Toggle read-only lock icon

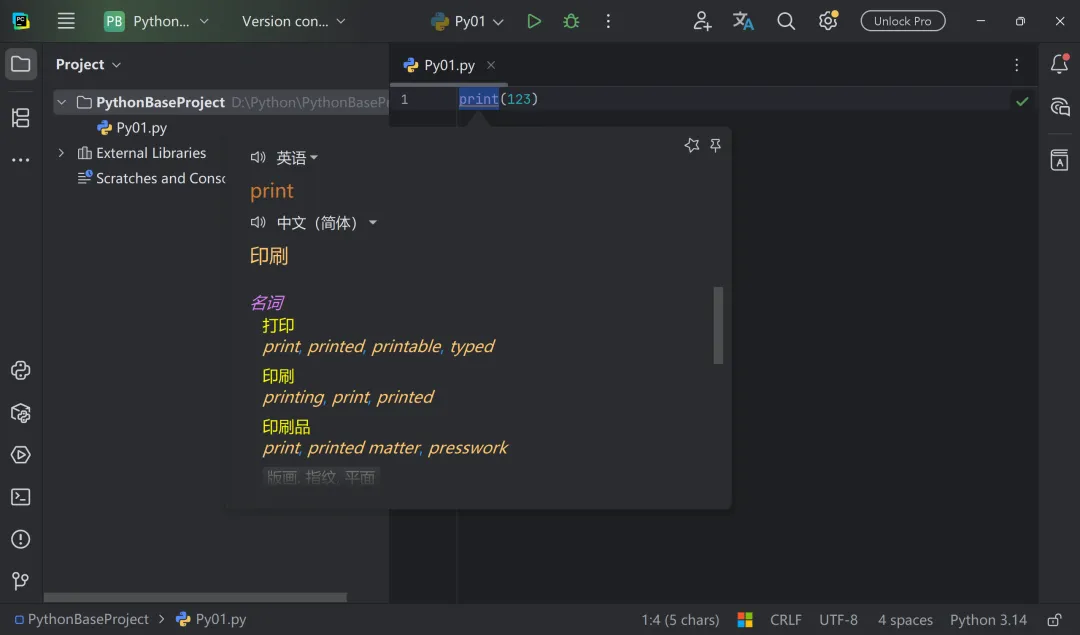1054,620
